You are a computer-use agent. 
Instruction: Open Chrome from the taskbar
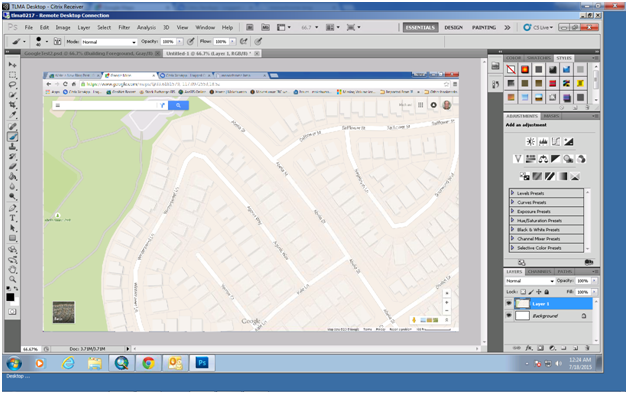click(149, 363)
